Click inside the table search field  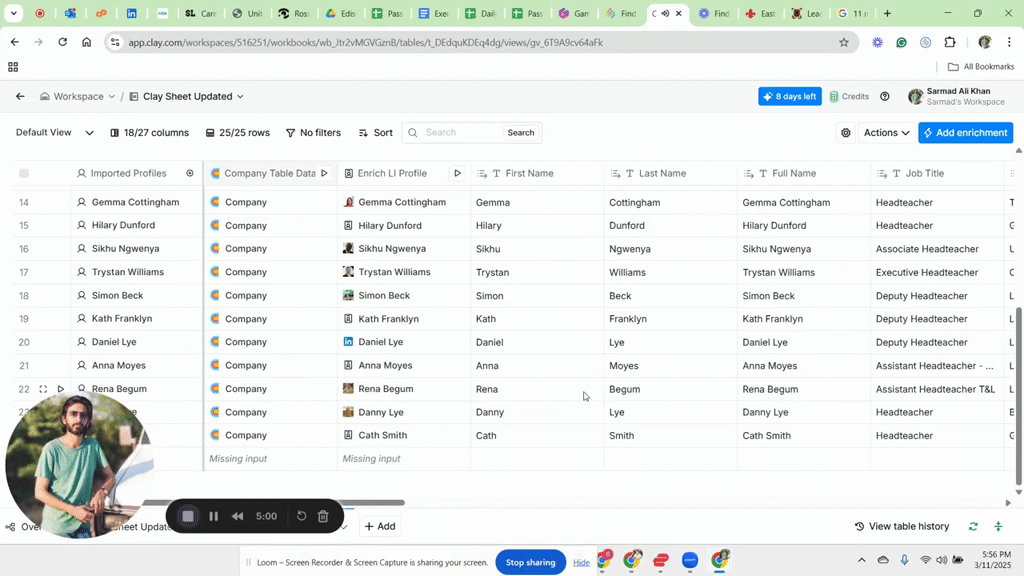pos(460,133)
